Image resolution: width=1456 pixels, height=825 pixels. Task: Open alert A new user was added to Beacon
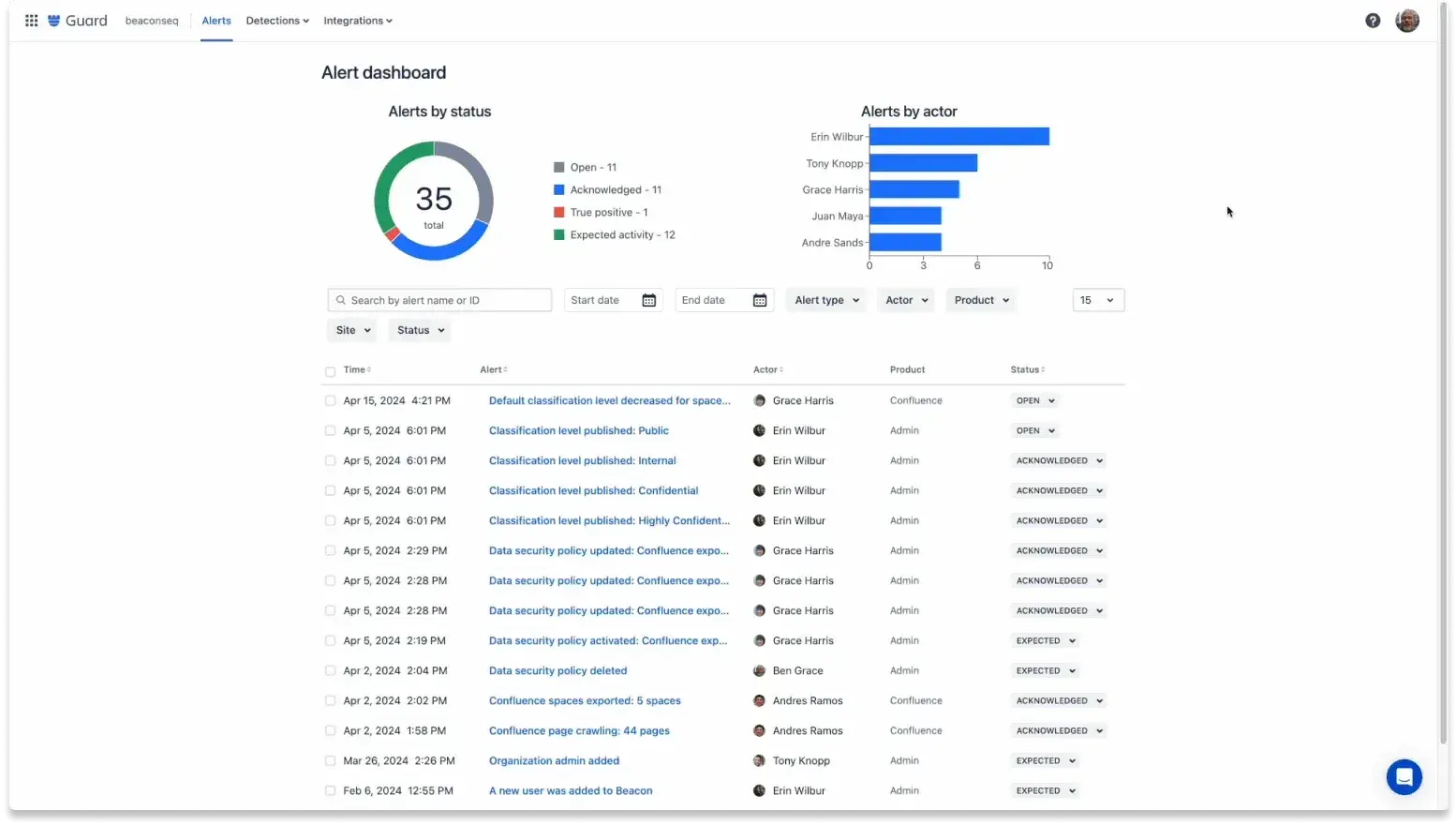(x=571, y=790)
